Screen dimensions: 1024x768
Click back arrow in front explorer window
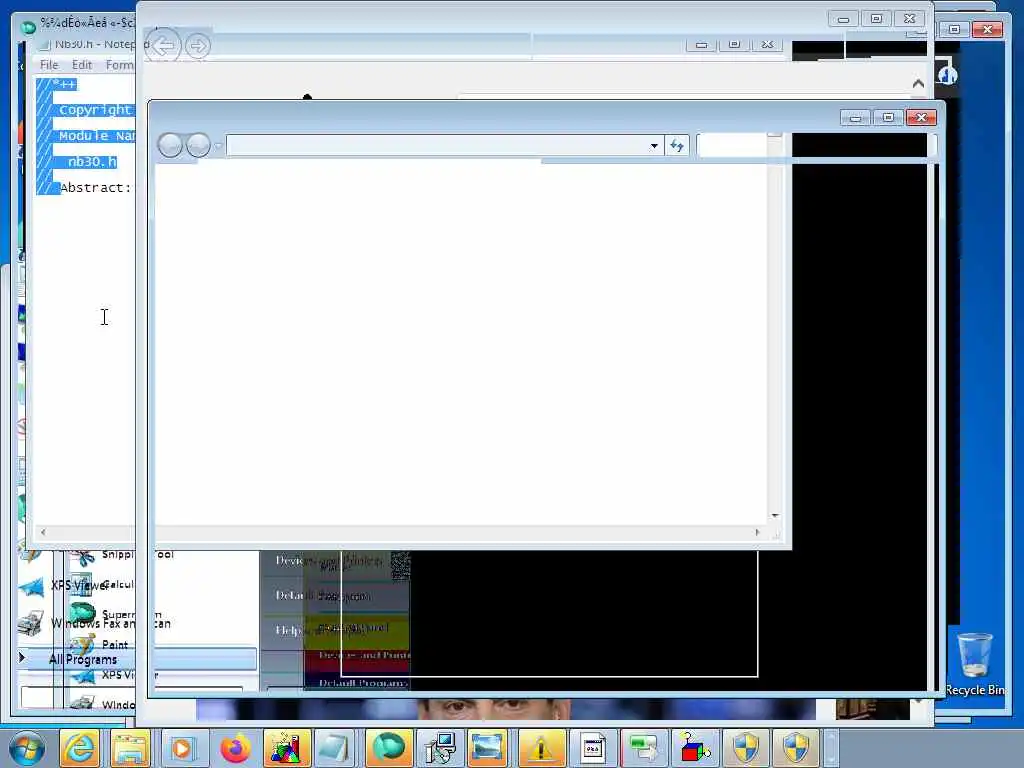click(170, 145)
